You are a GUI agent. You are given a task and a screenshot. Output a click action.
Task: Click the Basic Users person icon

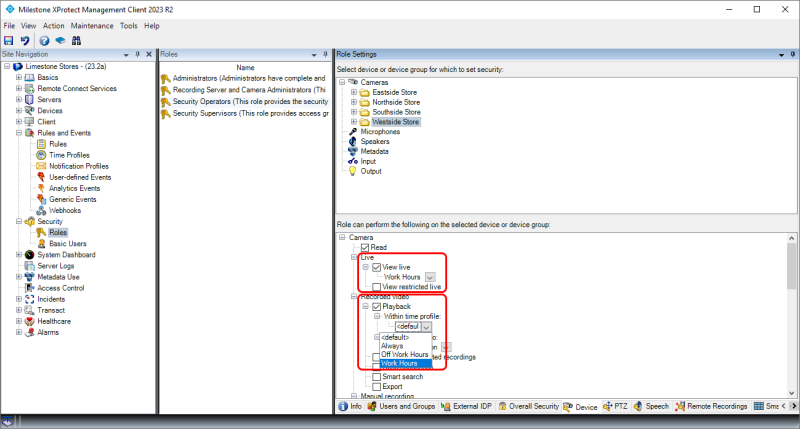click(41, 244)
